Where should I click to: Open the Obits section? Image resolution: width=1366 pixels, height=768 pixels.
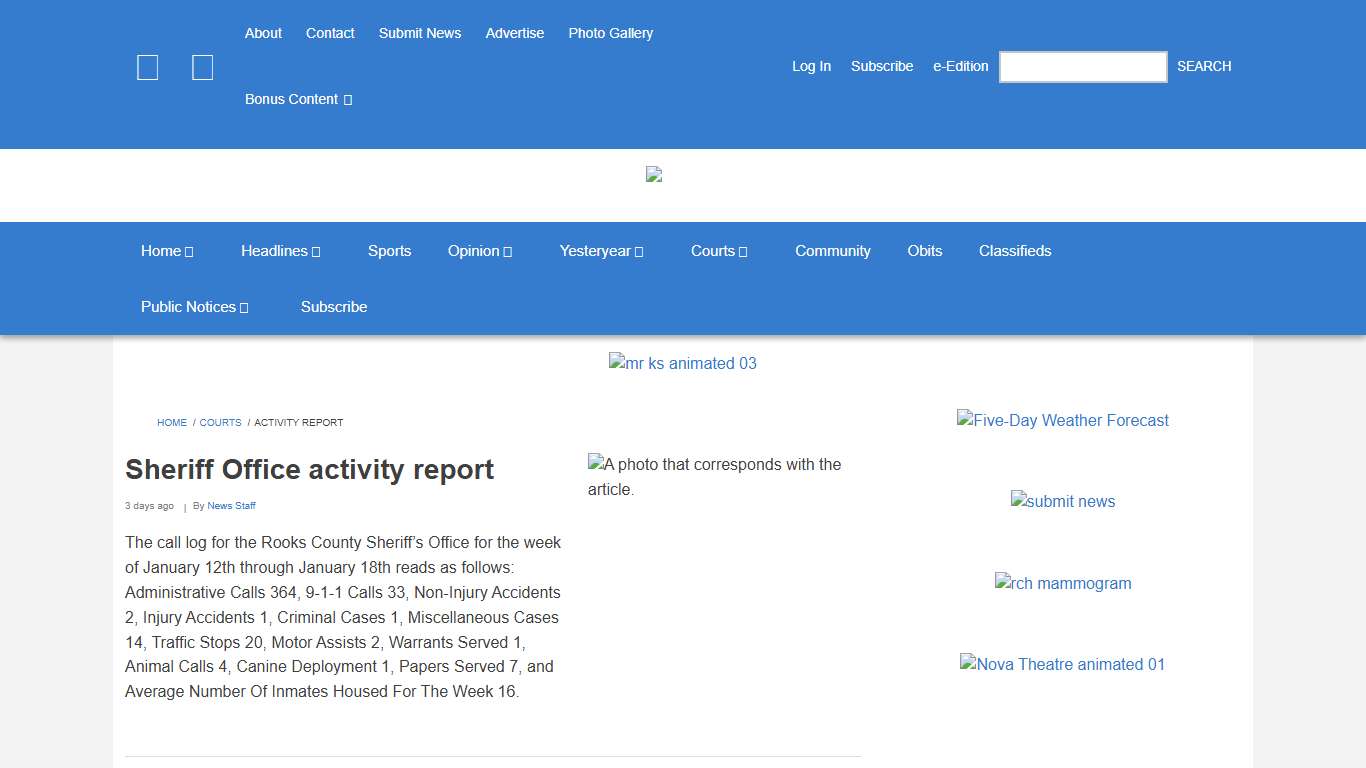coord(924,251)
